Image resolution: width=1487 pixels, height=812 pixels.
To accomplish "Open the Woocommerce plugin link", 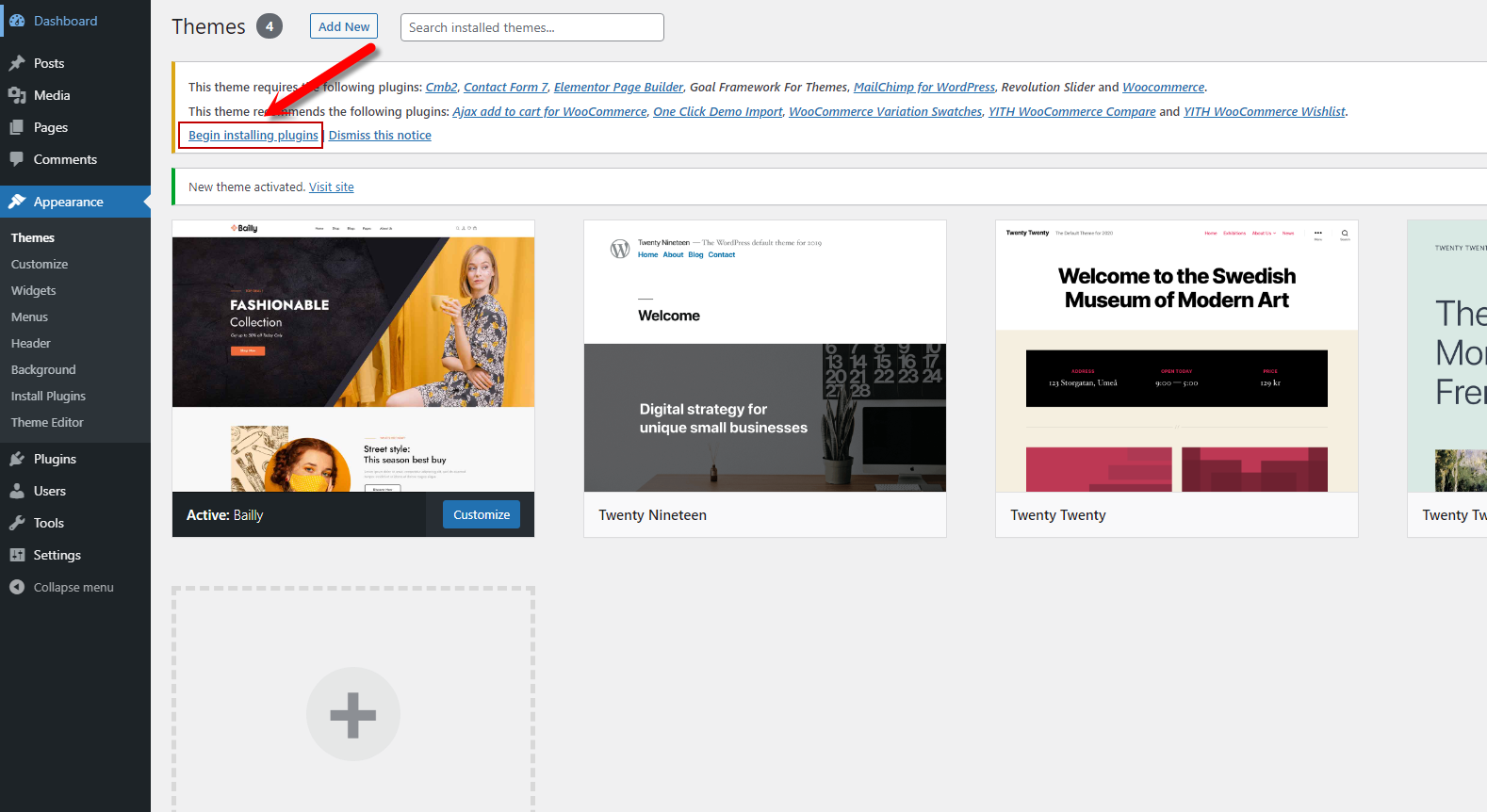I will (1163, 87).
